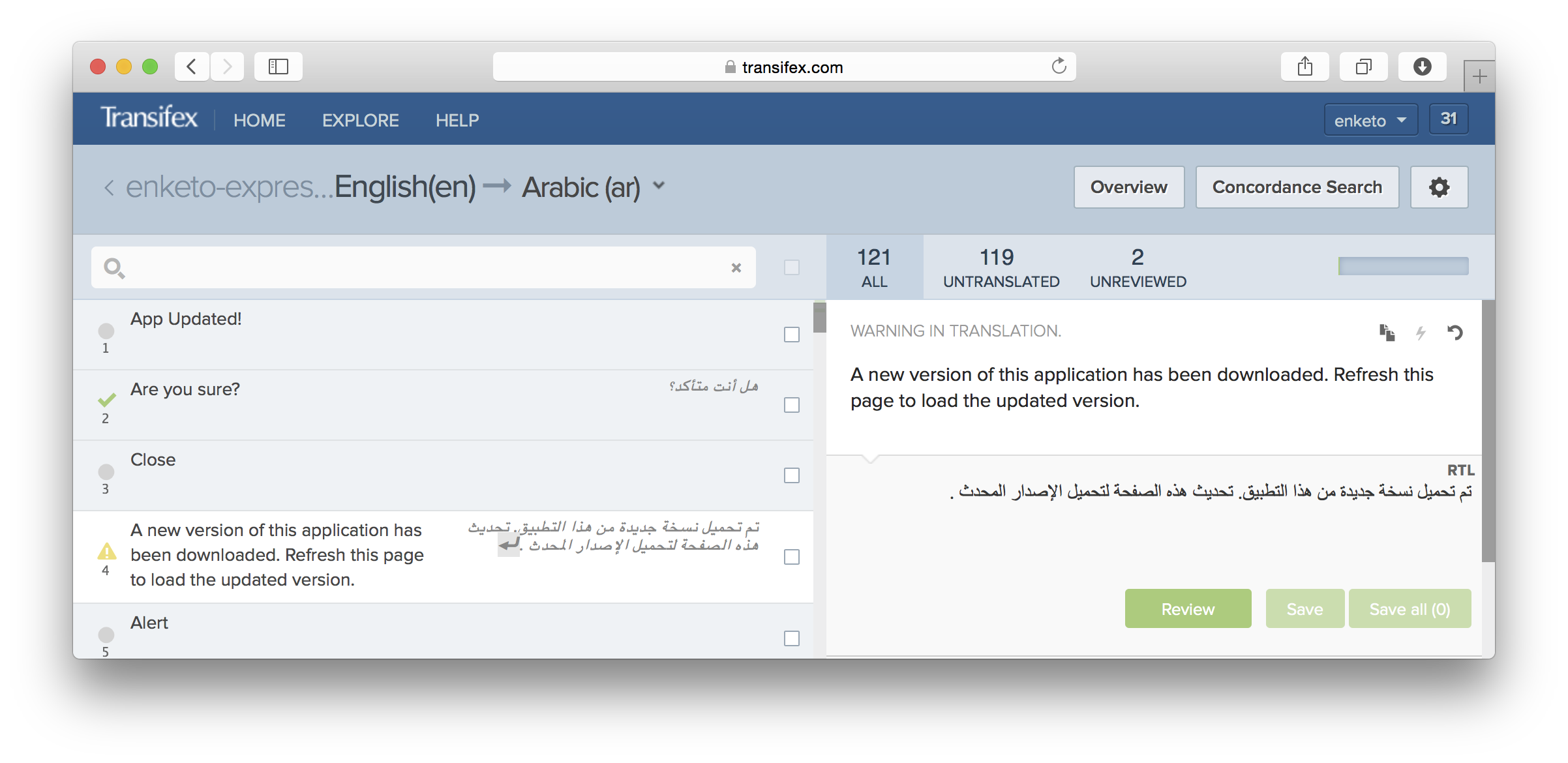The height and width of the screenshot is (763, 1568).
Task: Clear the search field with X icon
Action: 736,267
